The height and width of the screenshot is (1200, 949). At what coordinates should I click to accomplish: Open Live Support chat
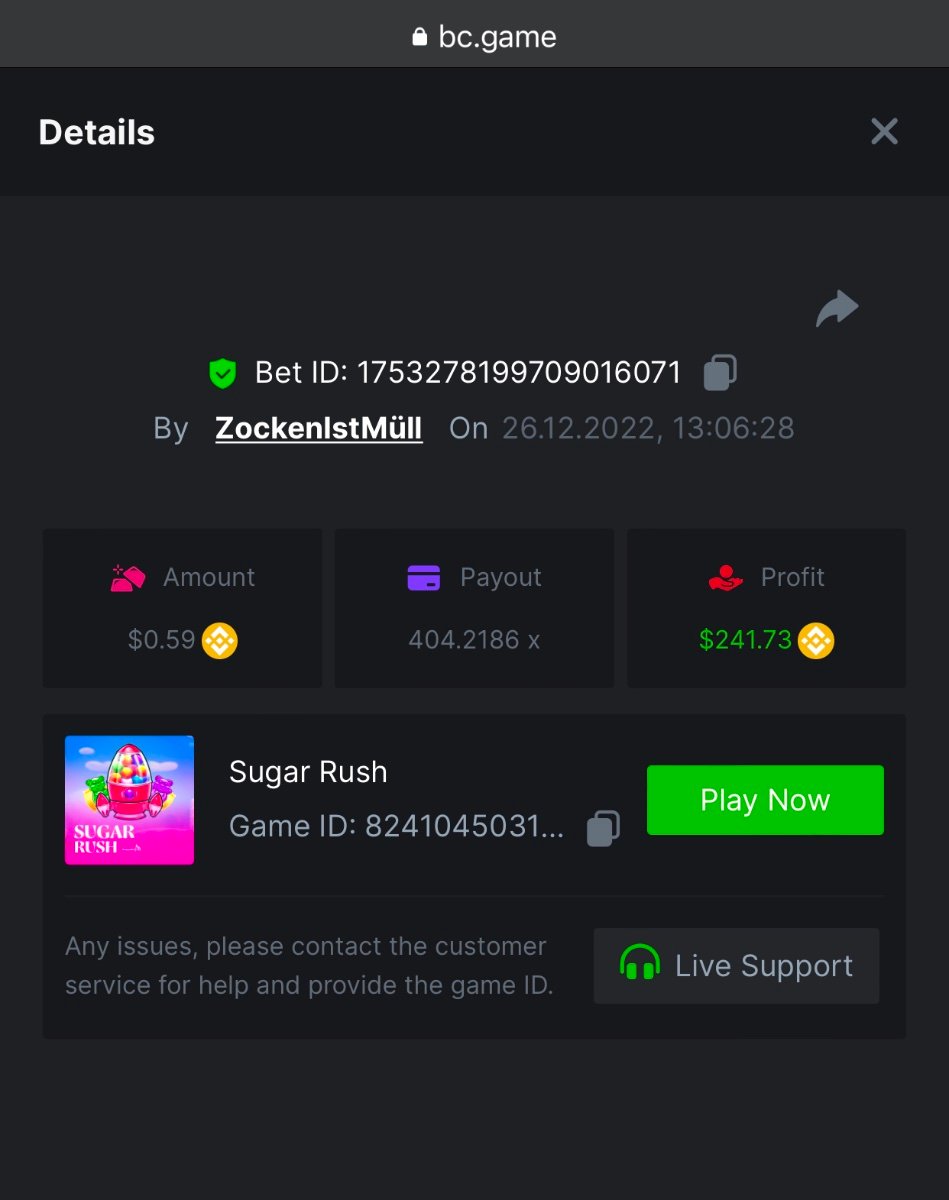736,966
